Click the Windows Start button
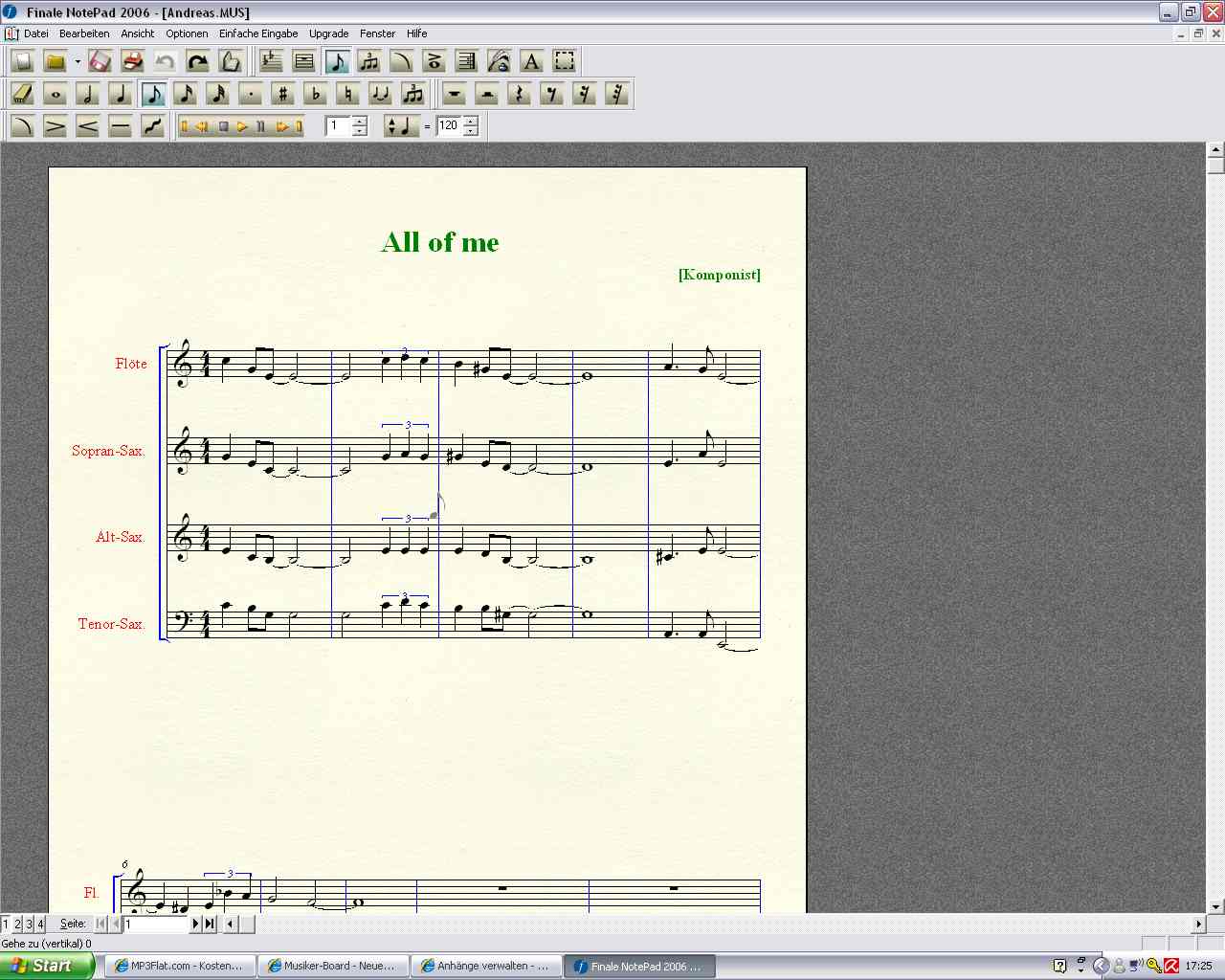Viewport: 1225px width, 980px height. [x=46, y=966]
